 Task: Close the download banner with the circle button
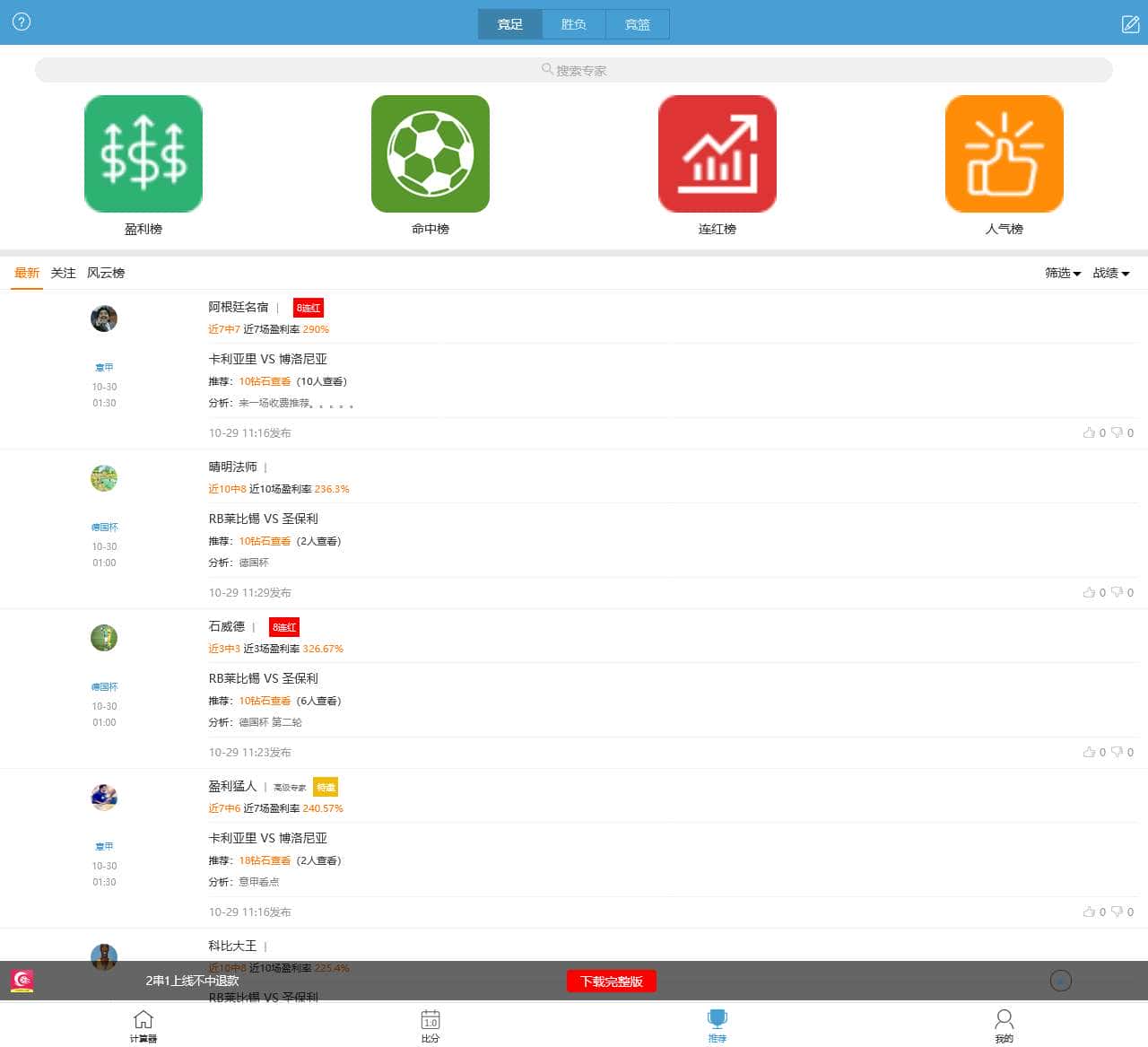(x=1061, y=981)
